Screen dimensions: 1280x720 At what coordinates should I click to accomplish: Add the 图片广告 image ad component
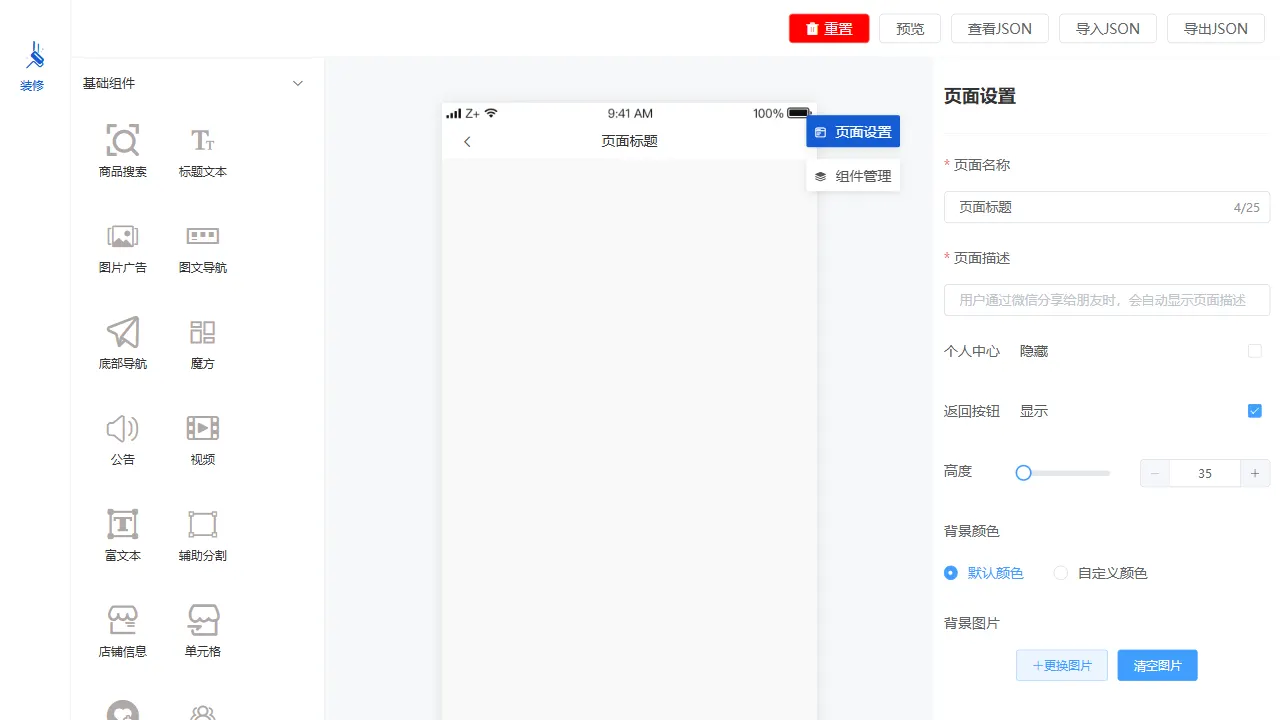coord(123,247)
